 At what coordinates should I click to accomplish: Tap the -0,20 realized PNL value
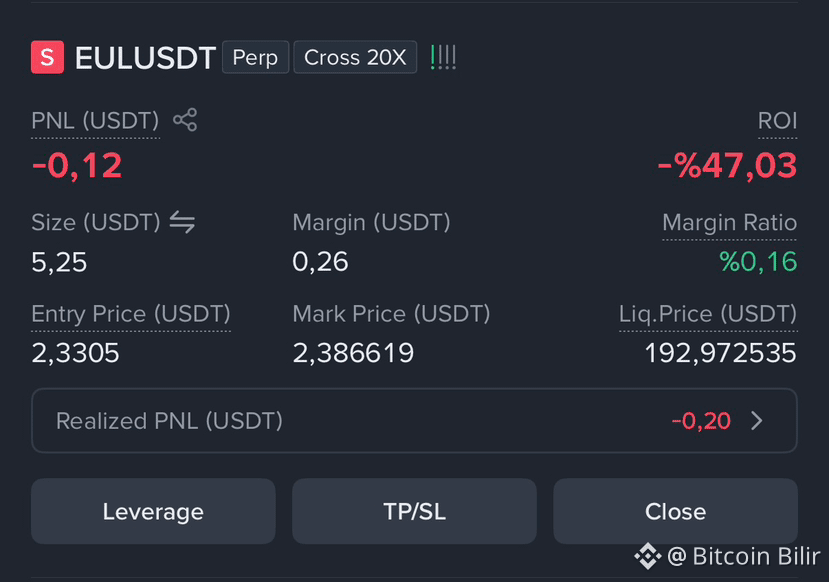pos(701,421)
